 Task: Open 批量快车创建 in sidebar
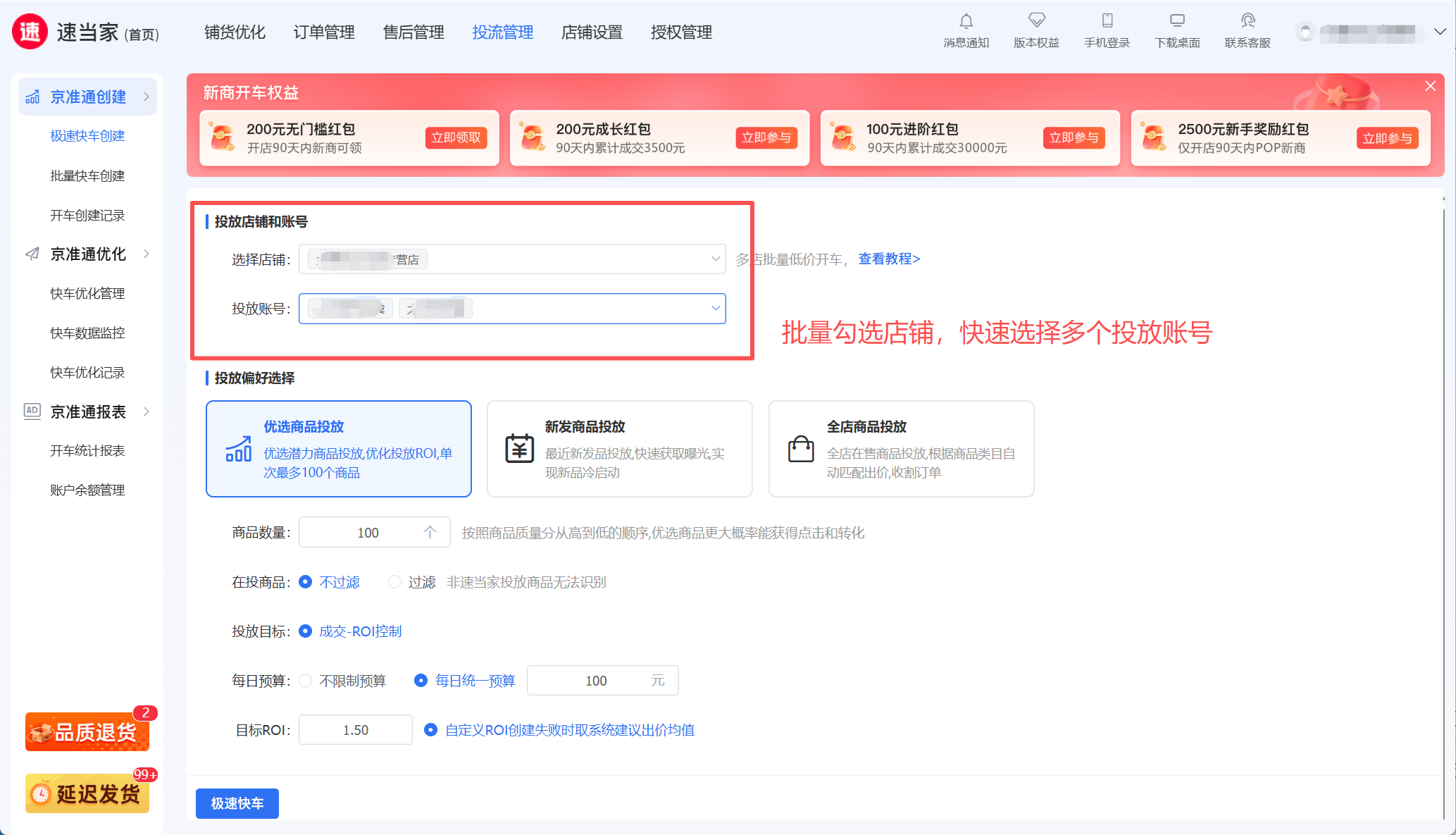(x=87, y=176)
